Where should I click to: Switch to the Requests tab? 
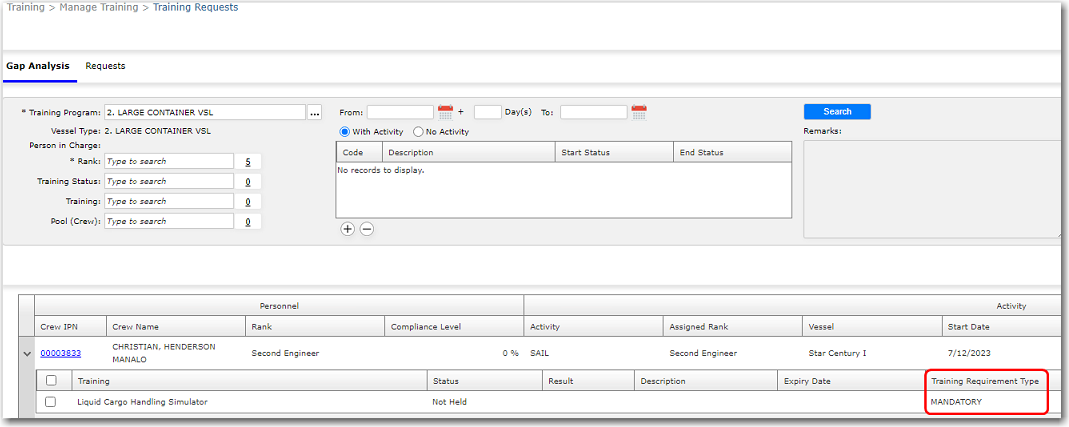click(105, 66)
